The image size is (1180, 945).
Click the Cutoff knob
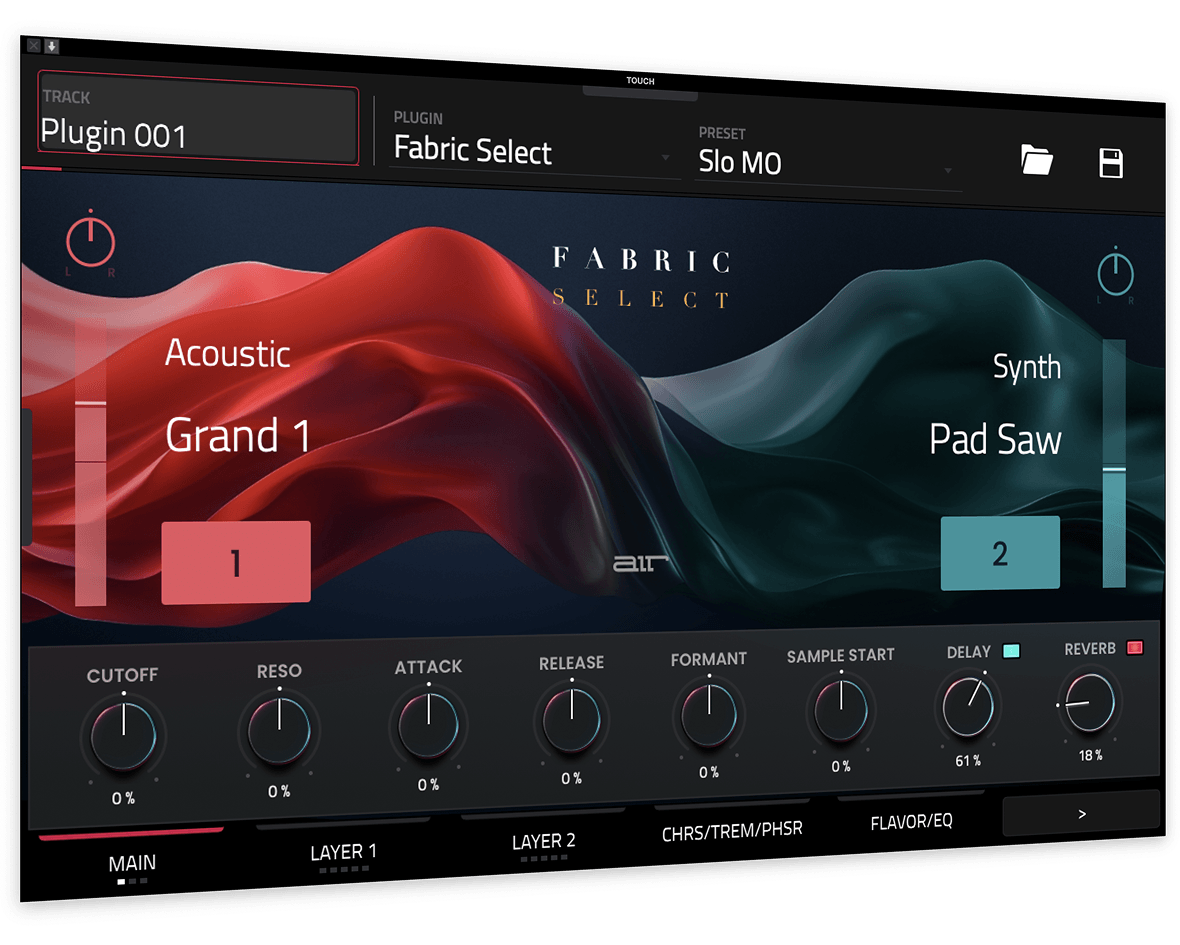coord(124,736)
